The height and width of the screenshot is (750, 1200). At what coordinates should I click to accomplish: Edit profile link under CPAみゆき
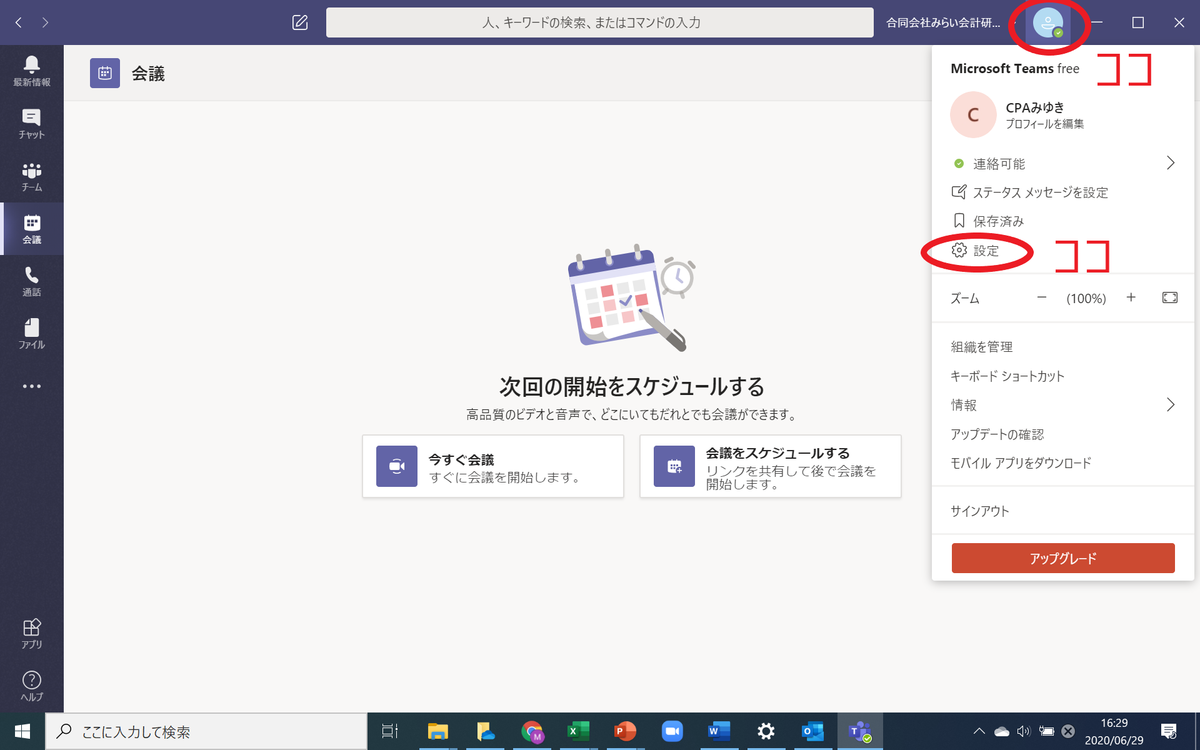click(x=1045, y=124)
